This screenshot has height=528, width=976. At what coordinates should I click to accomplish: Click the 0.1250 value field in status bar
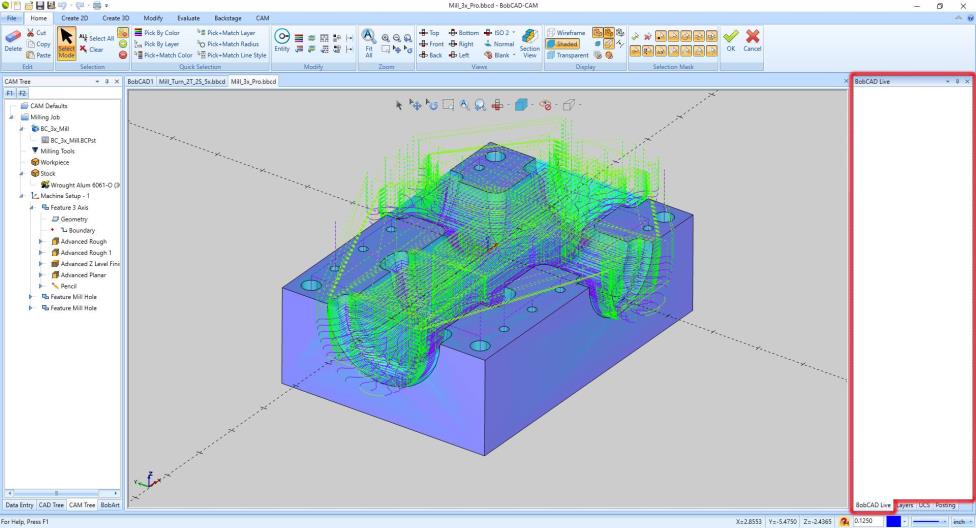coord(868,521)
